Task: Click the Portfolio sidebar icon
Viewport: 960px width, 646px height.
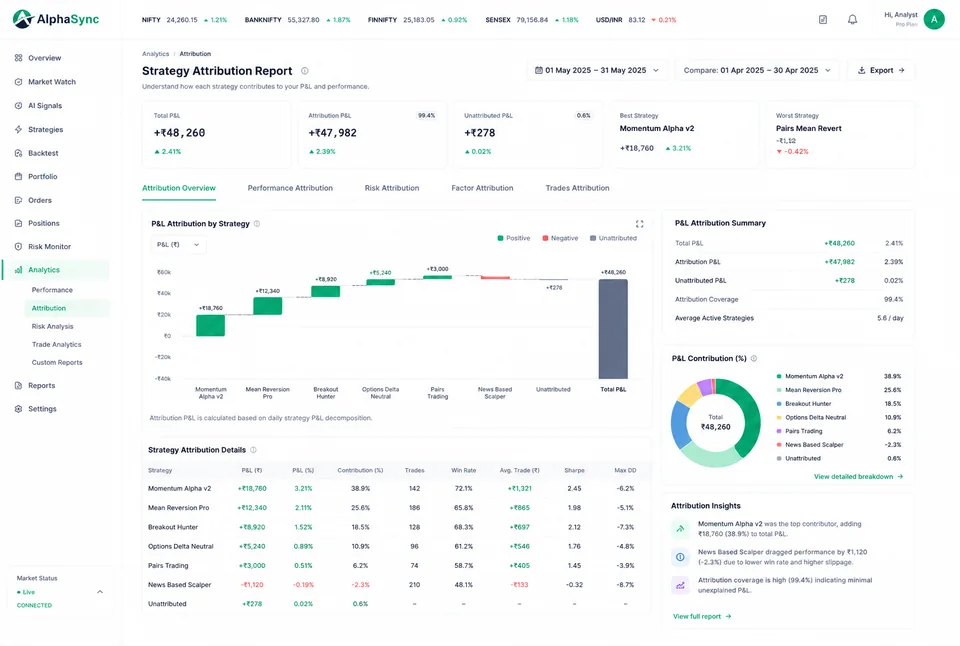Action: click(x=18, y=176)
